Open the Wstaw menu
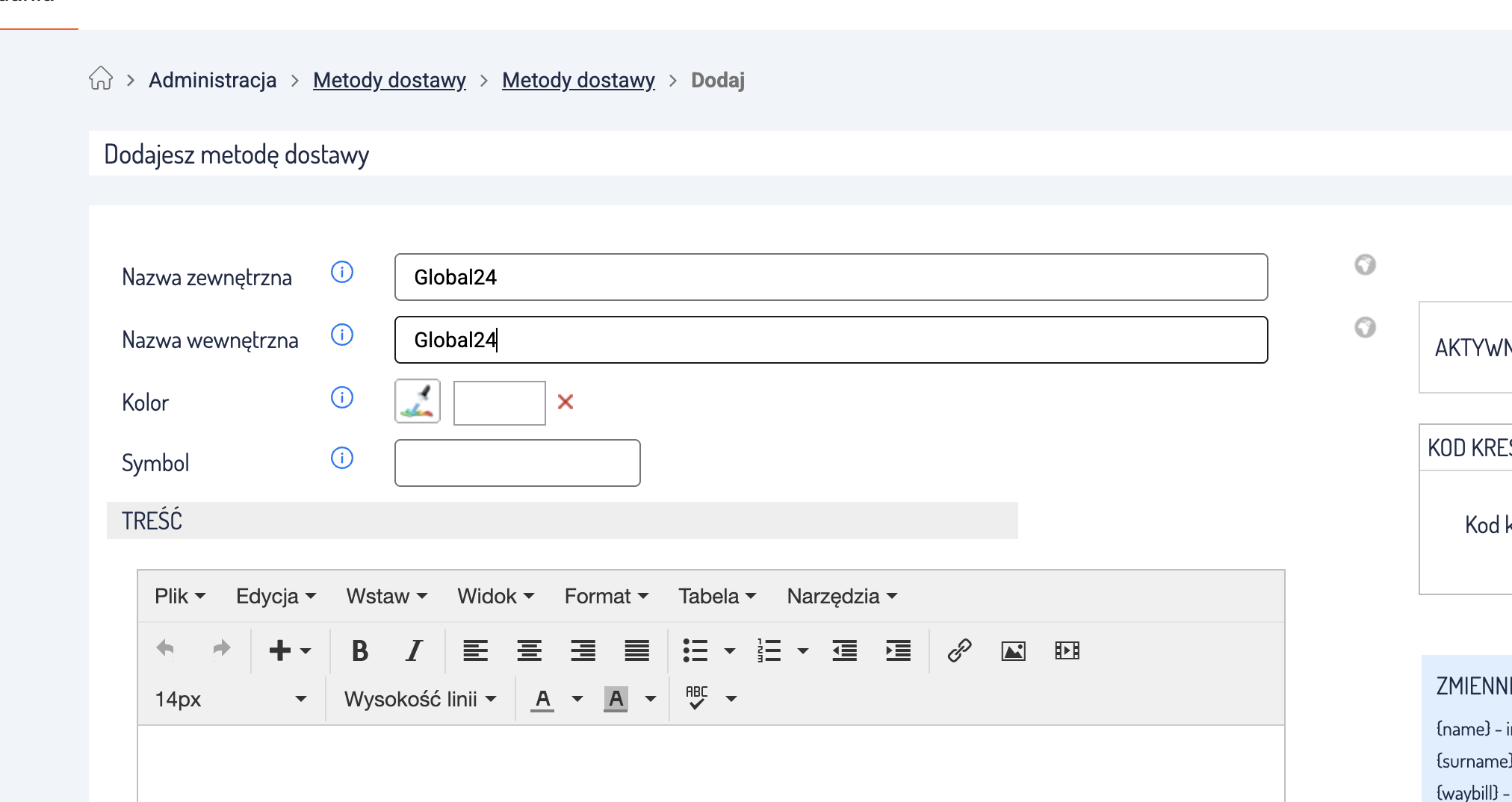1512x802 pixels. tap(386, 596)
